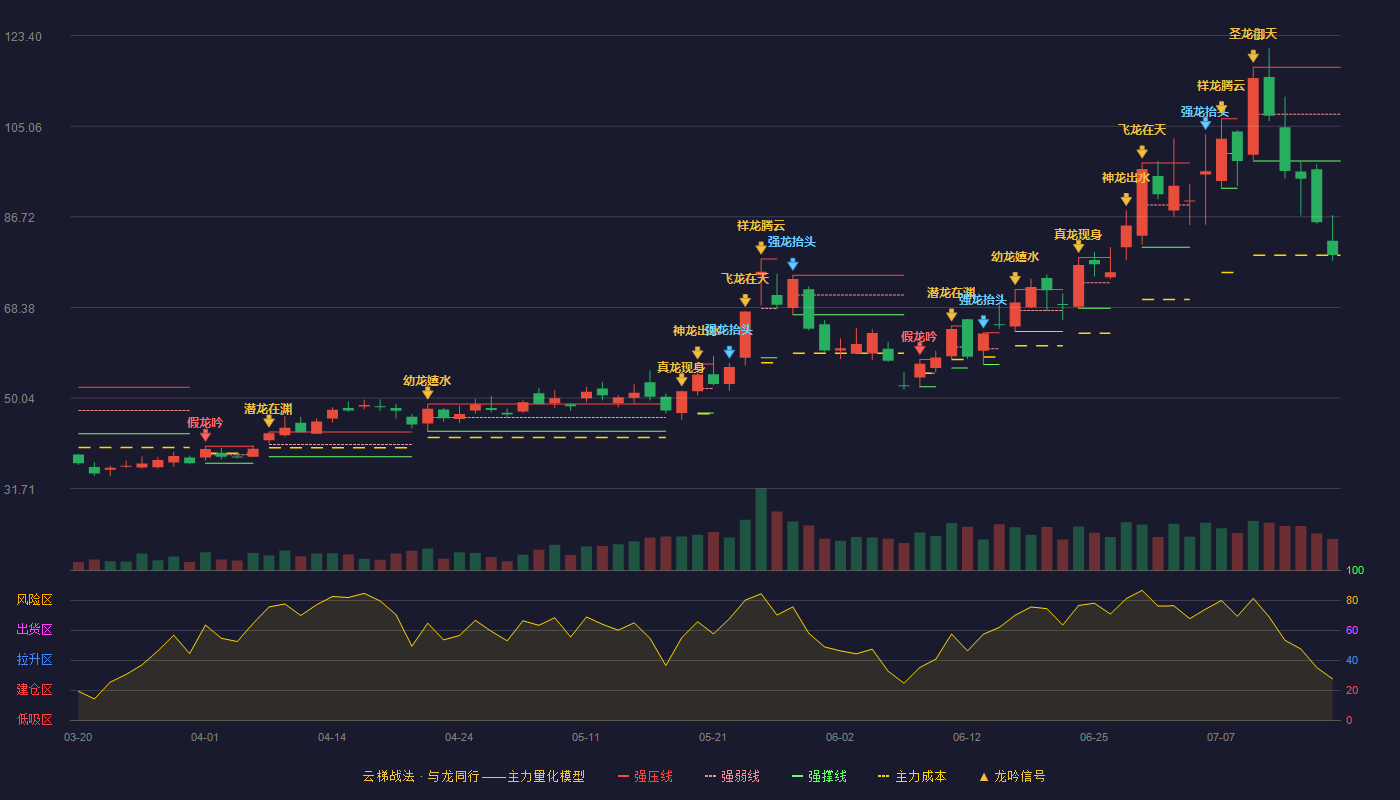The image size is (1400, 800).
Task: Toggle the 强弱线 legend series
Action: 732,776
